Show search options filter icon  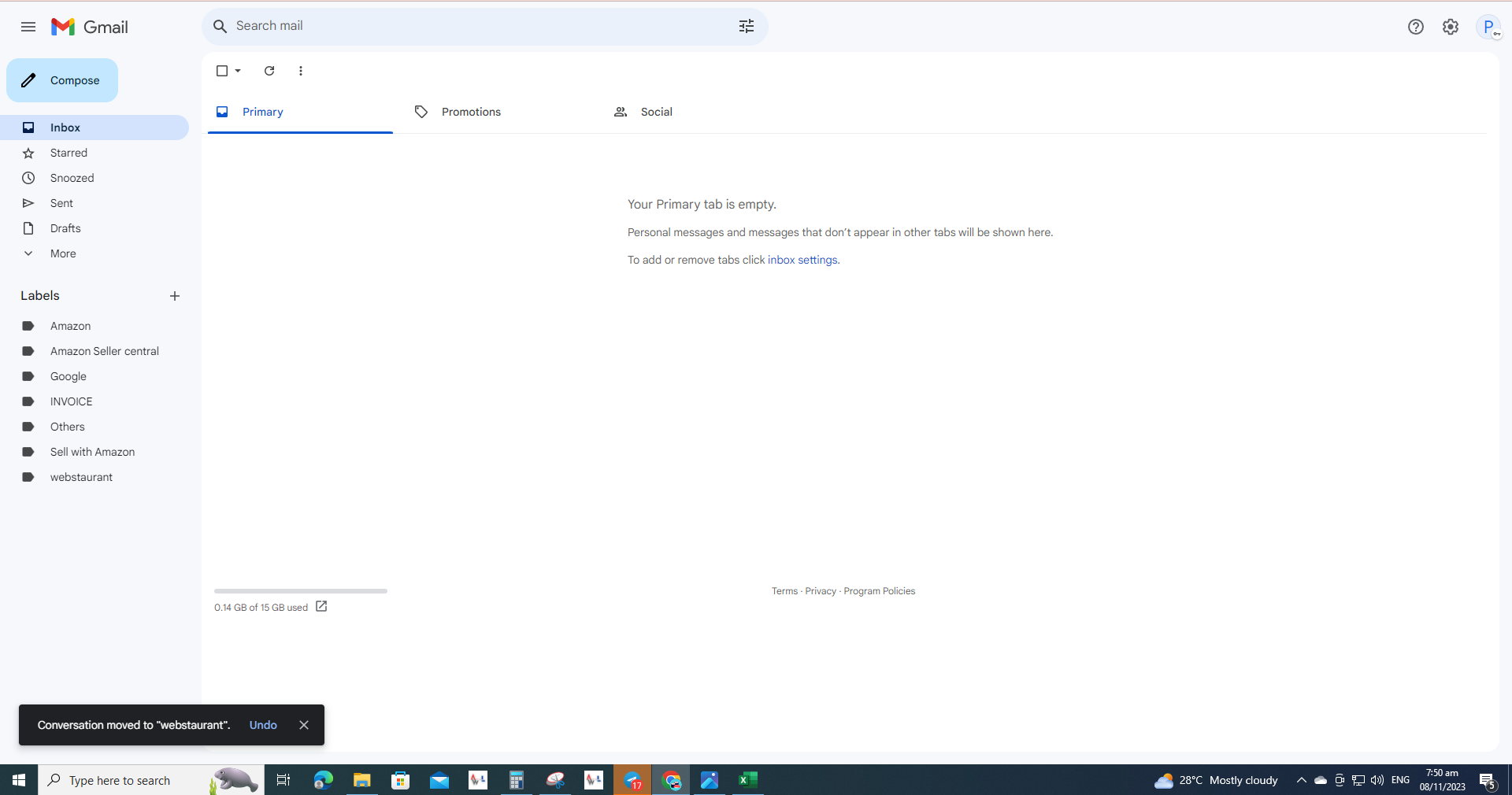pyautogui.click(x=747, y=26)
